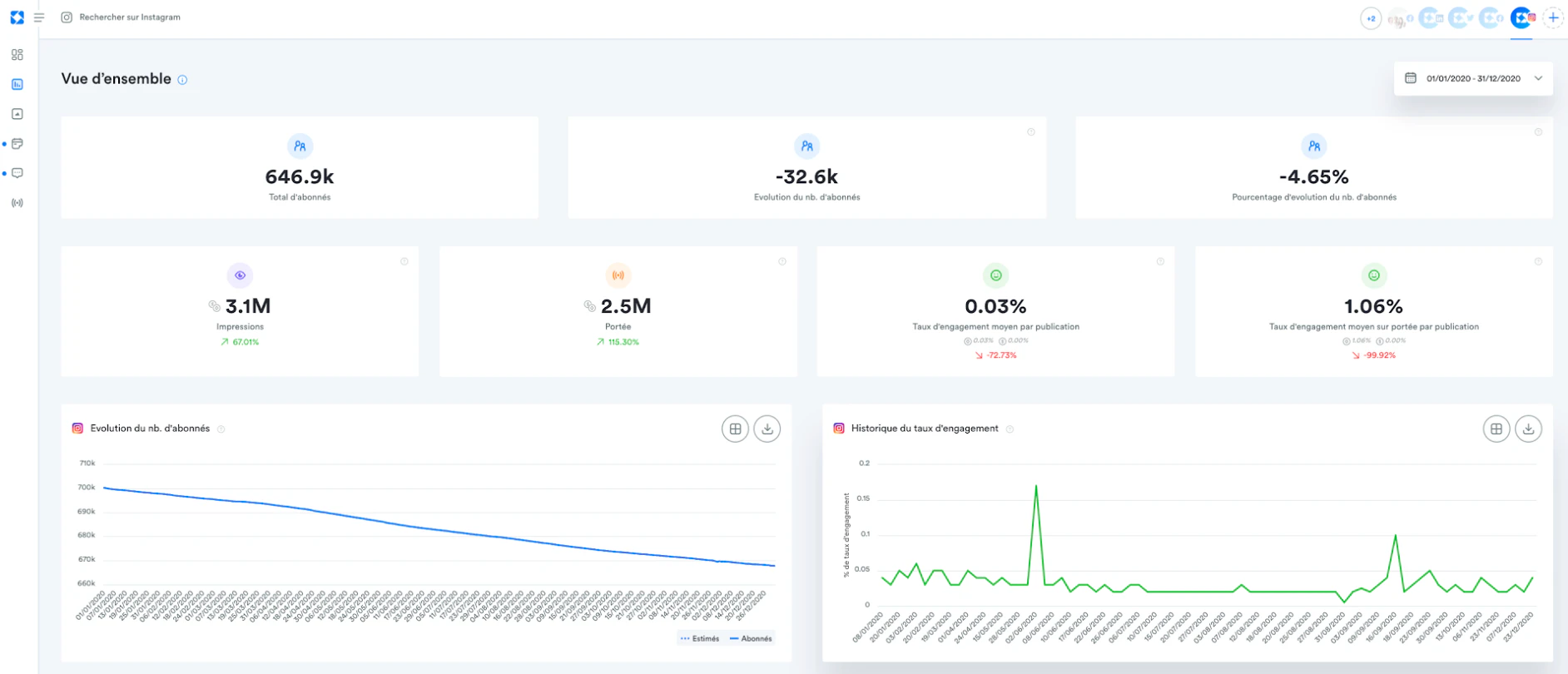Open the 01/01/2020 - 31/12/2020 date range dropdown
Viewport: 1568px width, 674px height.
click(1473, 78)
